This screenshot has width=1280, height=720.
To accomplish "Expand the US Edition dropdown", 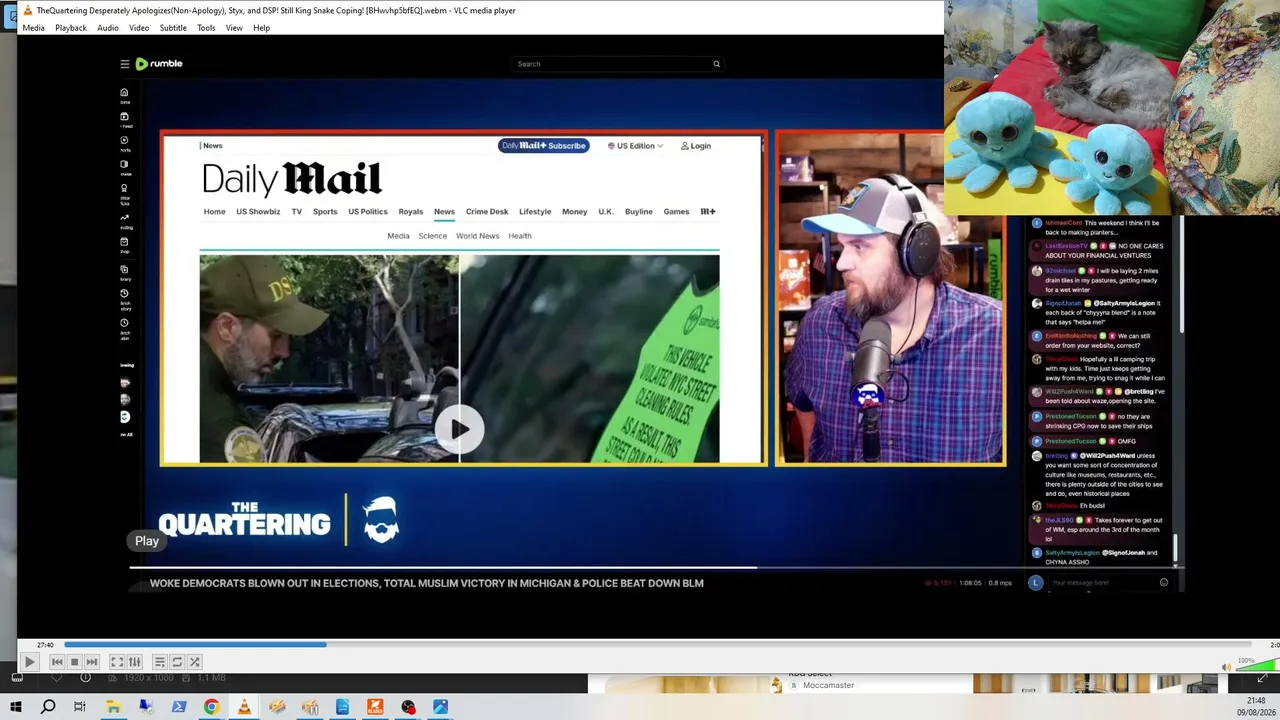I will tap(635, 146).
